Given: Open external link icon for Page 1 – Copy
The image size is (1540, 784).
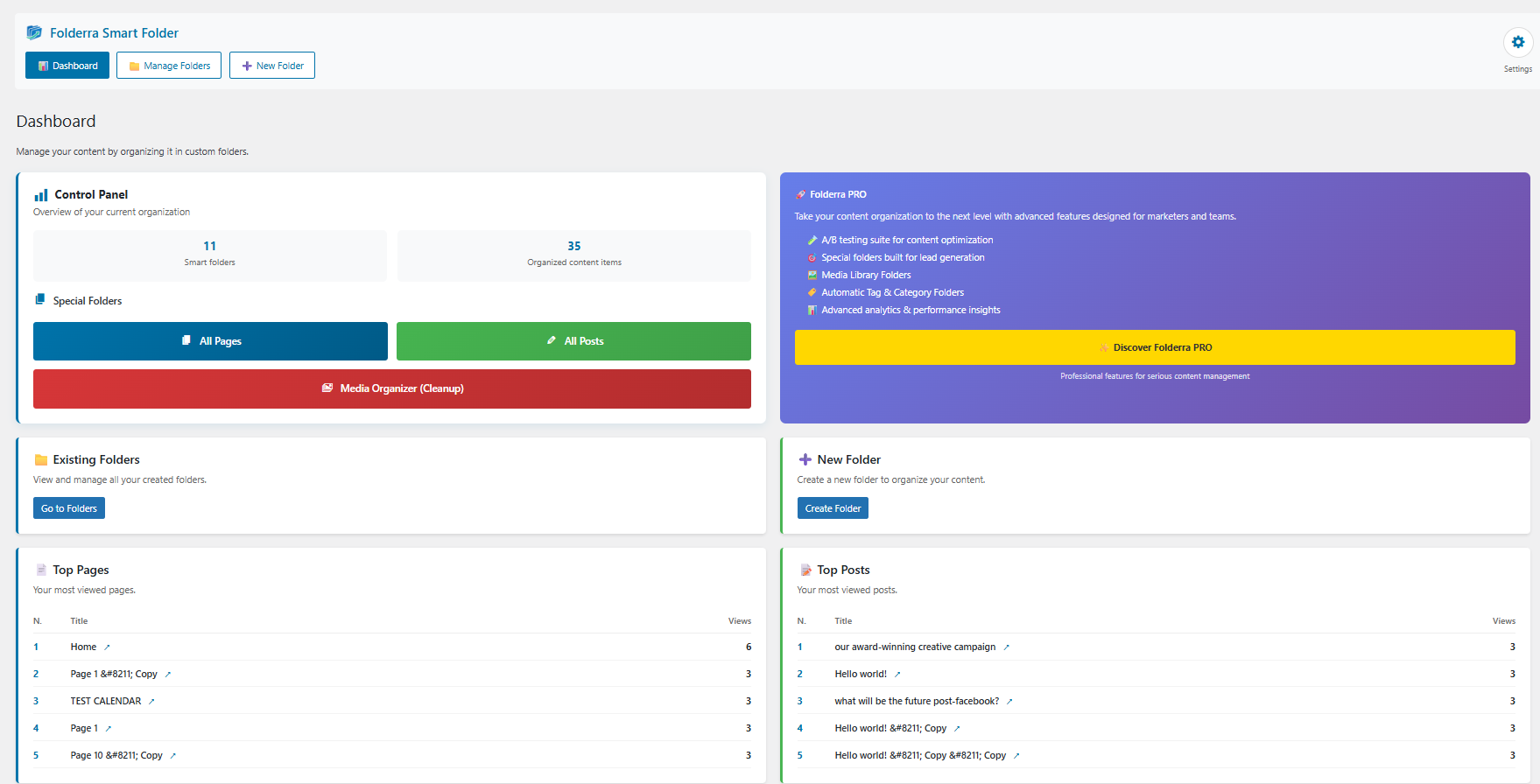Looking at the screenshot, I should point(168,675).
